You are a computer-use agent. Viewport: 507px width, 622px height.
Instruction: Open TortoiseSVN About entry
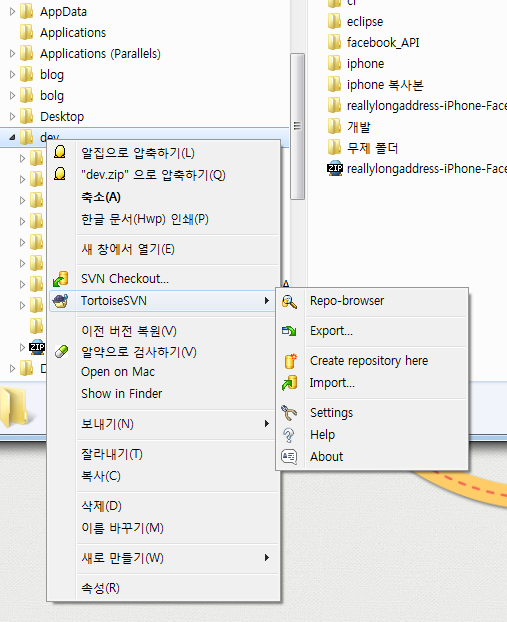click(x=372, y=457)
